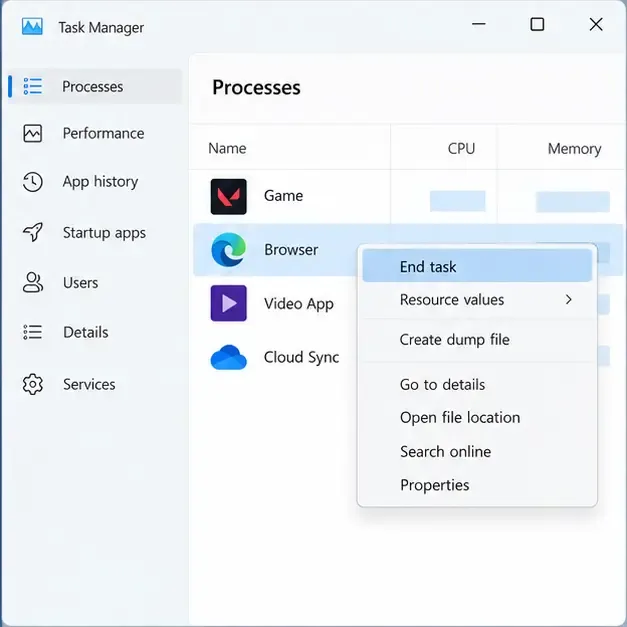Choose End task in context menu
This screenshot has height=627, width=627.
[x=477, y=266]
